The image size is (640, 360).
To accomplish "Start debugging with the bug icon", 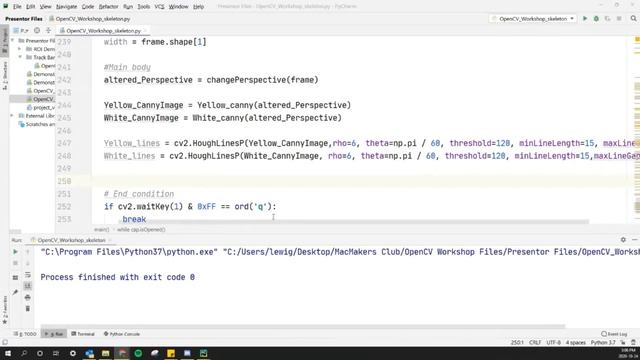I will click(596, 19).
